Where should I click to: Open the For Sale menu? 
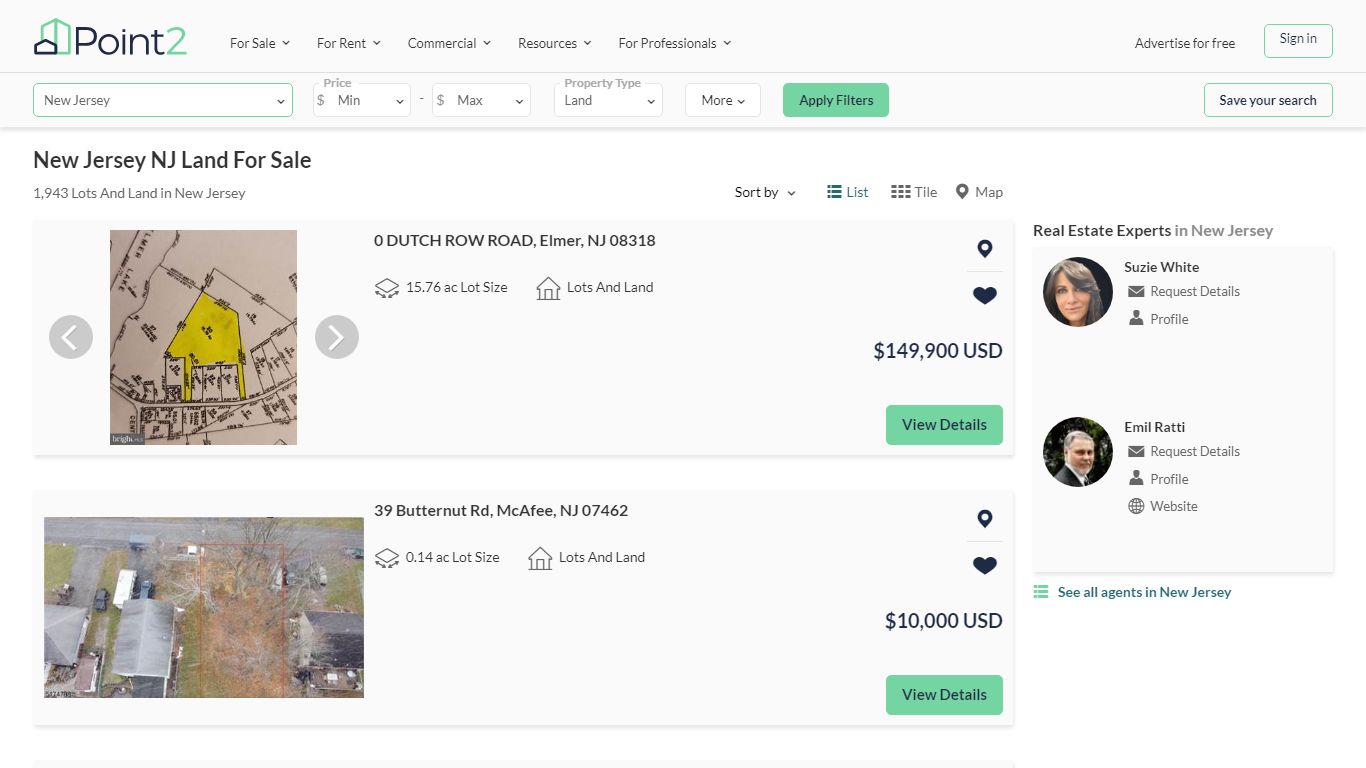[260, 43]
